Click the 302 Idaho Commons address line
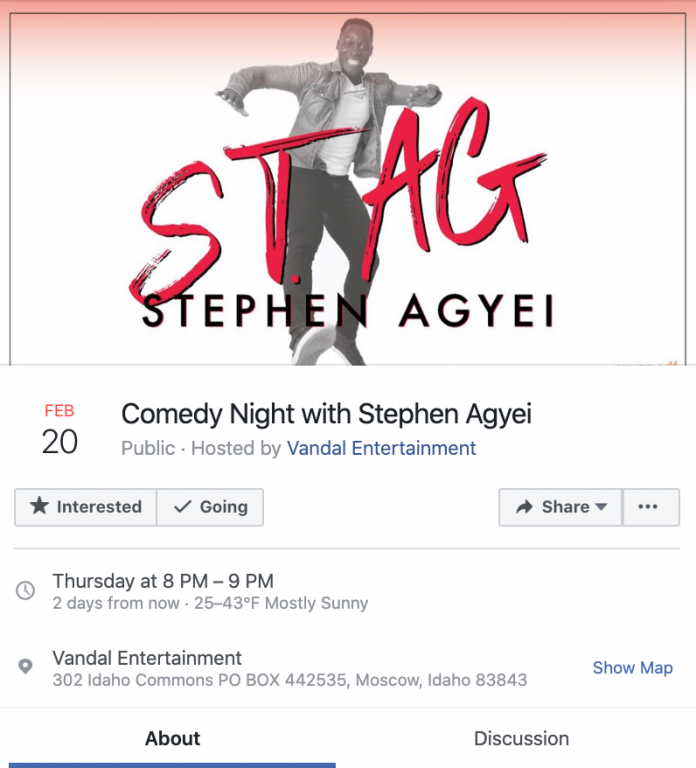This screenshot has height=768, width=696. [289, 681]
